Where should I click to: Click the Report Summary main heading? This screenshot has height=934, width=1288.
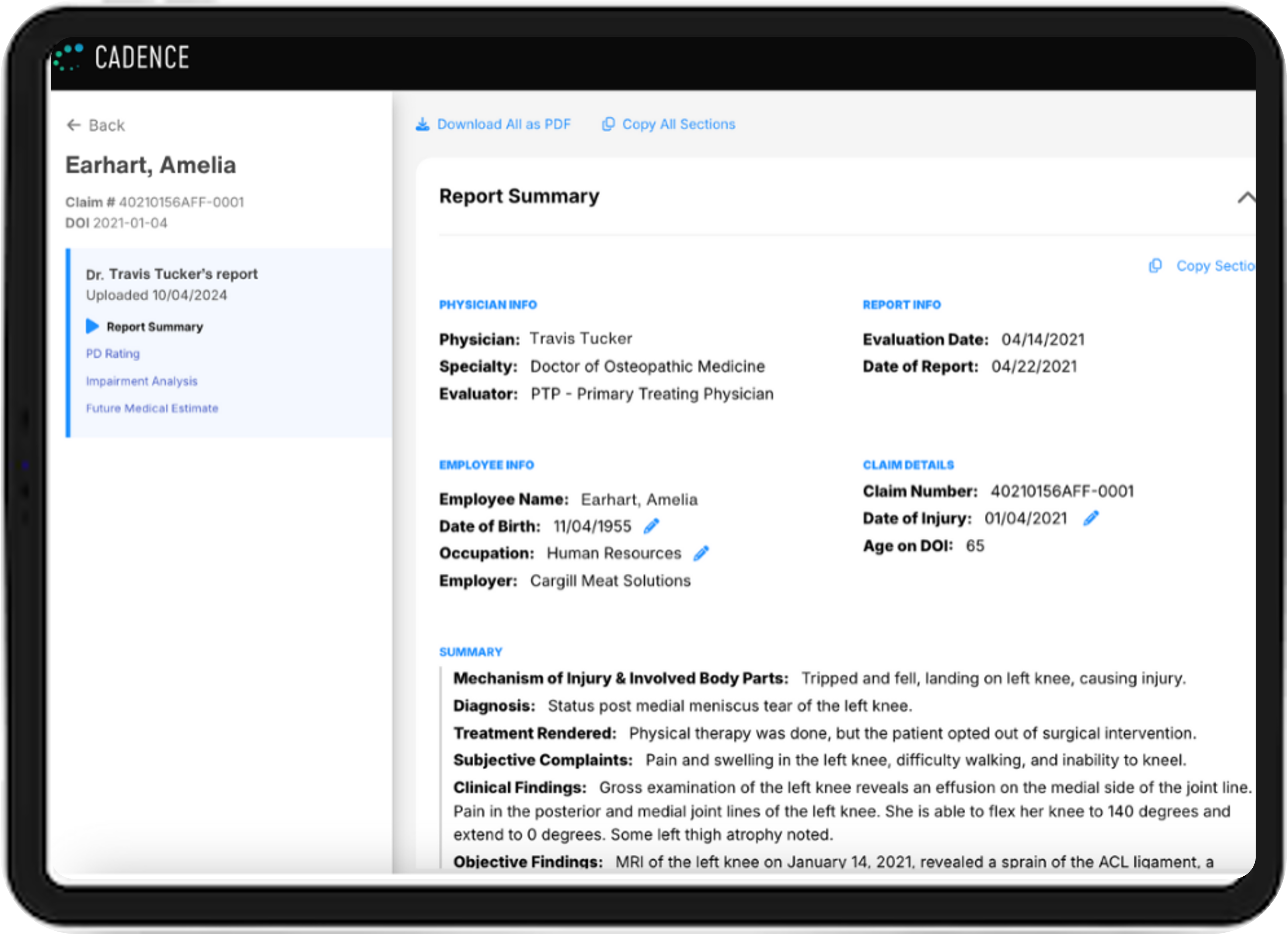[519, 196]
